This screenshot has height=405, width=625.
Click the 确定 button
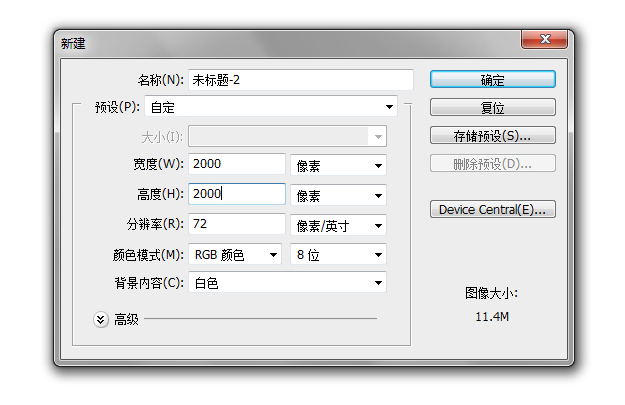click(493, 79)
